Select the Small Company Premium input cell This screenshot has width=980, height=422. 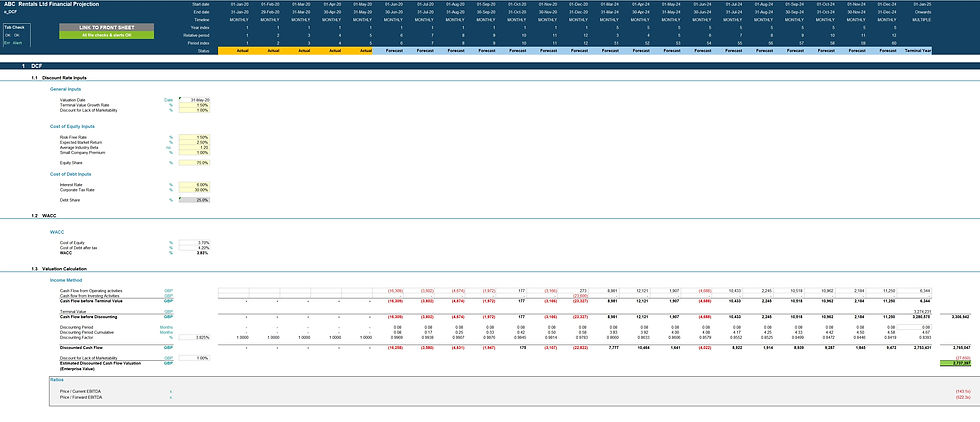(194, 152)
